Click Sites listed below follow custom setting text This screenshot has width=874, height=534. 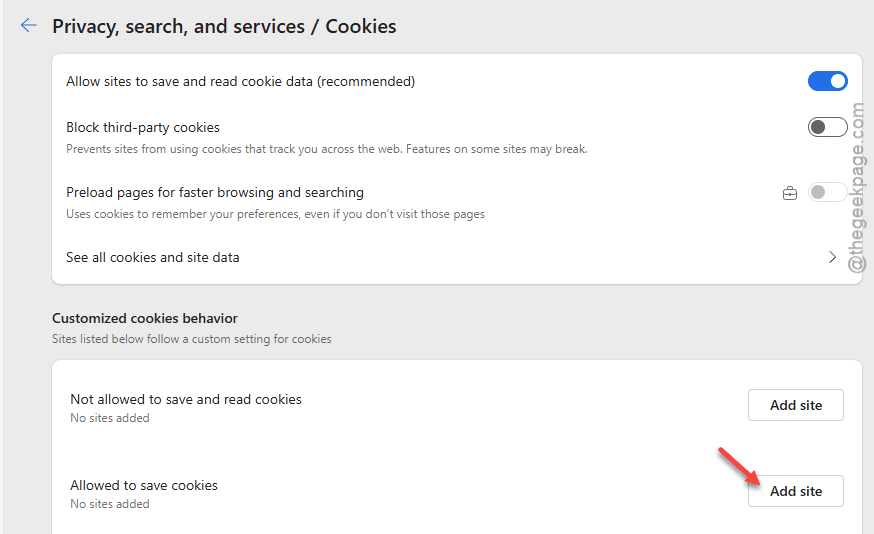[192, 339]
